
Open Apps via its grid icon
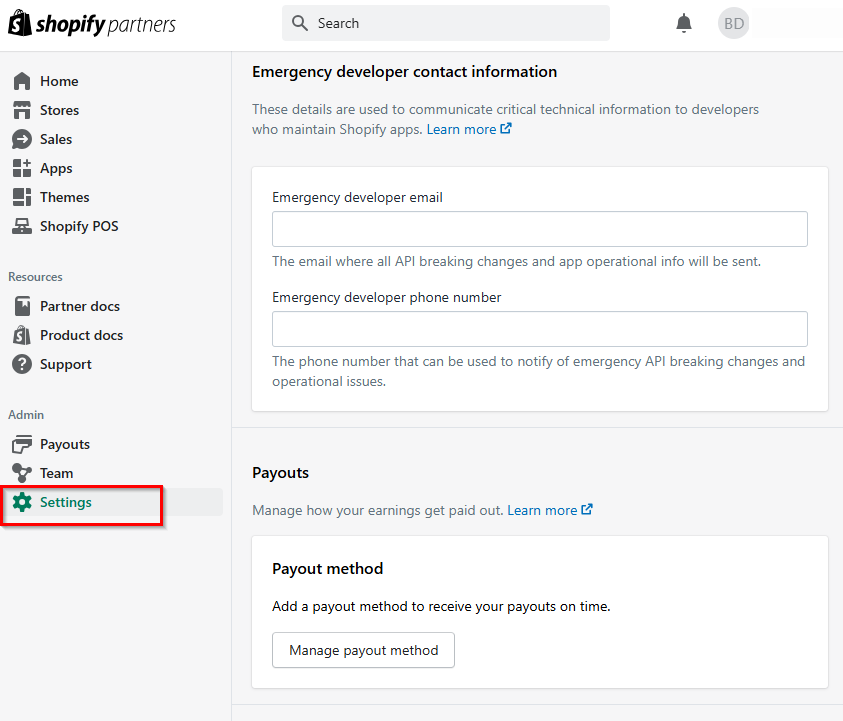(x=22, y=168)
